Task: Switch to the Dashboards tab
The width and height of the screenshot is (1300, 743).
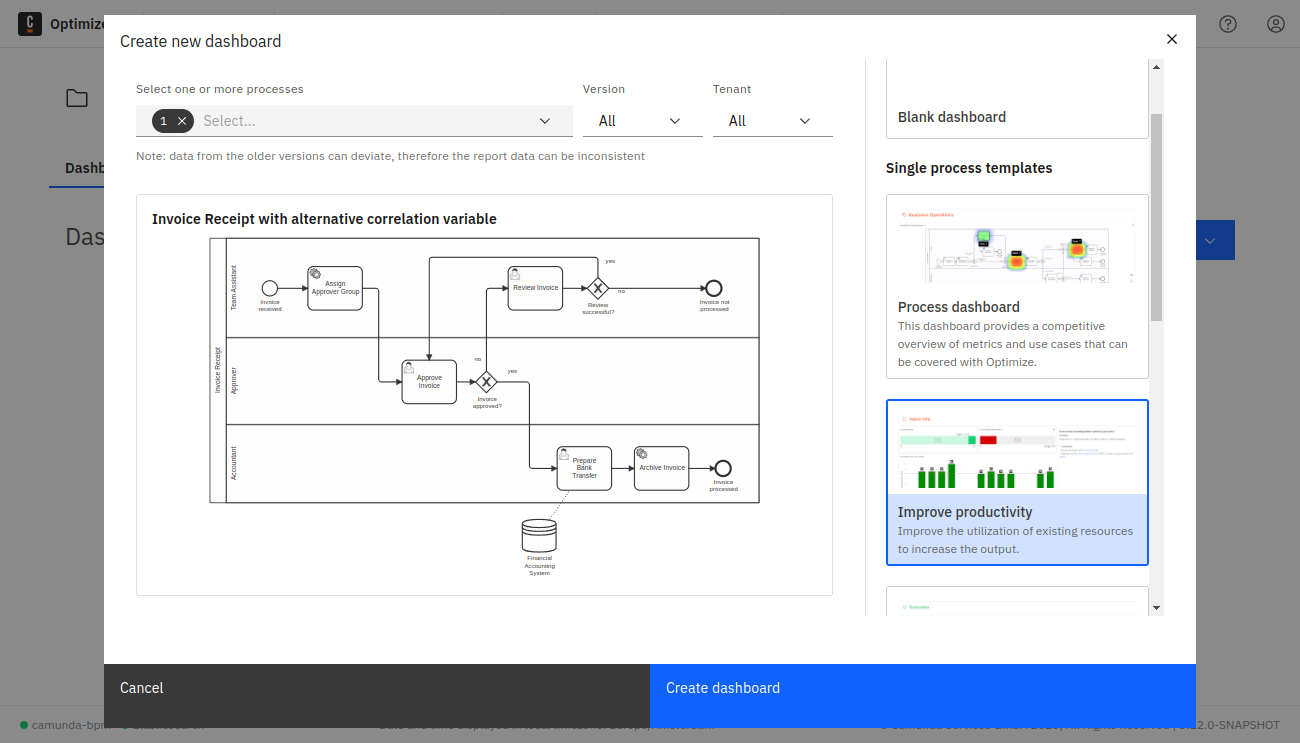Action: click(x=85, y=167)
